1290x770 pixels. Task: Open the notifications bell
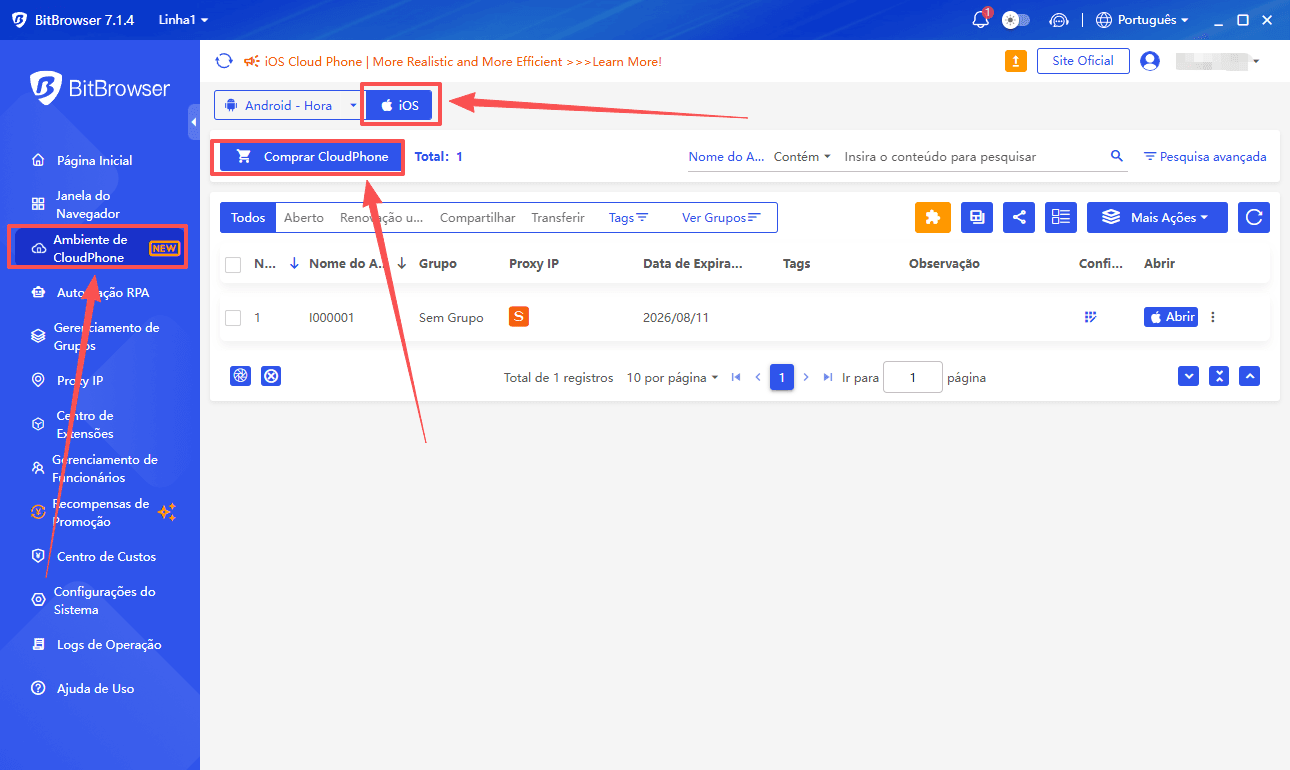(981, 20)
